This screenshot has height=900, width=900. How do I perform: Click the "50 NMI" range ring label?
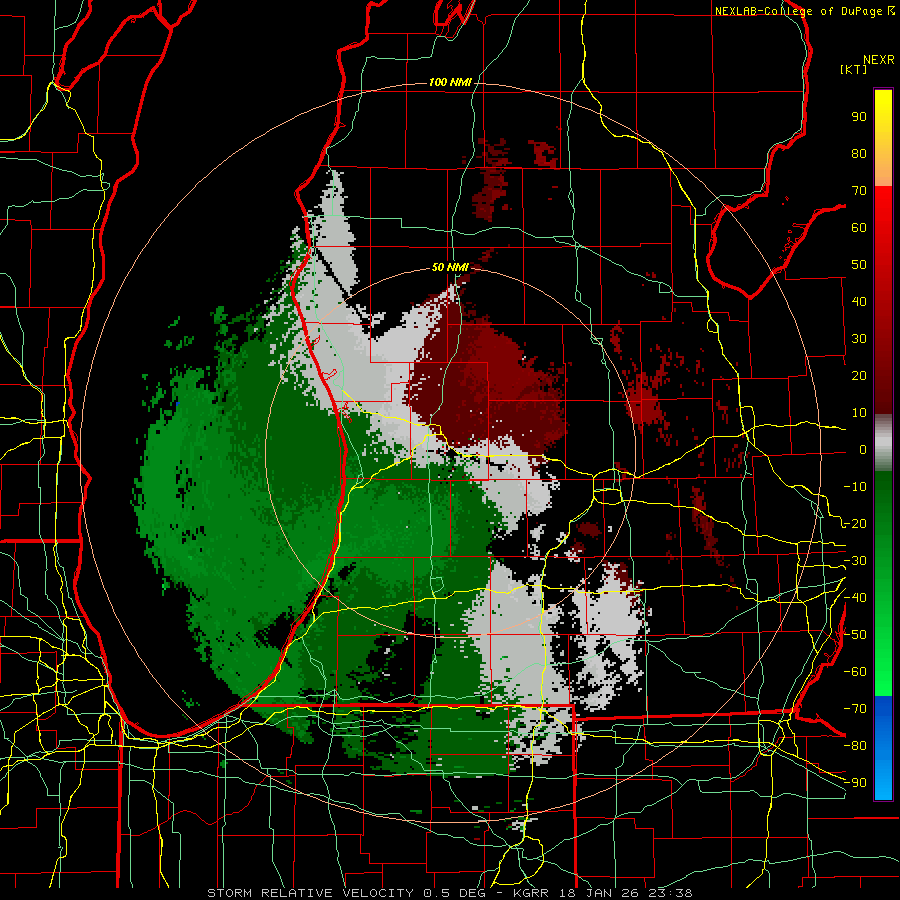(450, 267)
